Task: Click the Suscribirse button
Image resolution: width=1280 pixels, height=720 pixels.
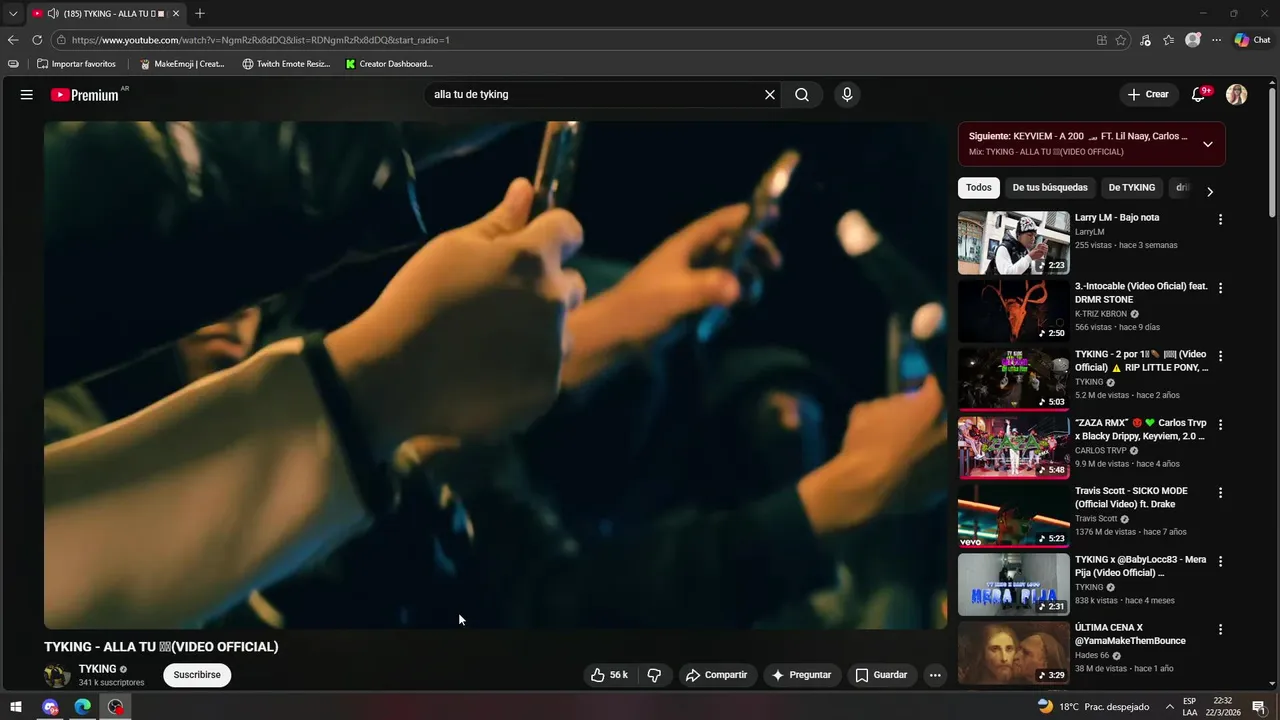Action: [x=197, y=675]
